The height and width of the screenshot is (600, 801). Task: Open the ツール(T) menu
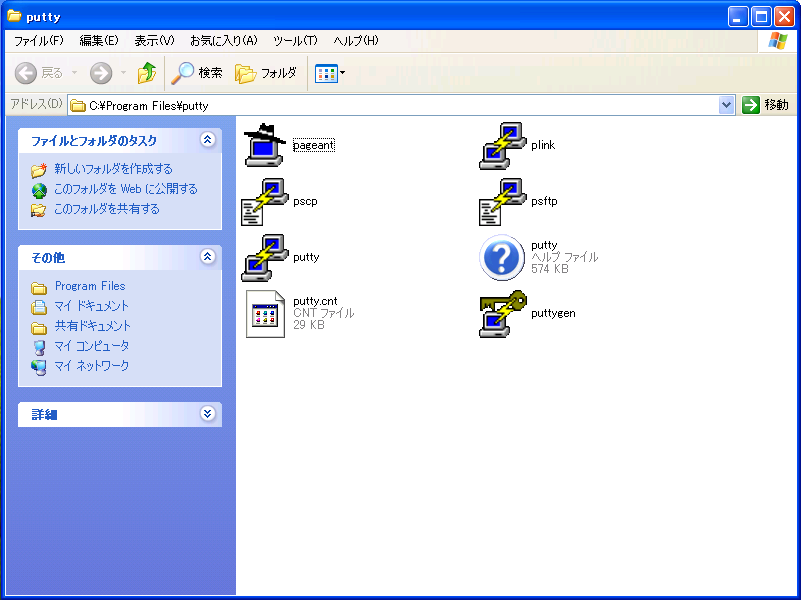295,41
